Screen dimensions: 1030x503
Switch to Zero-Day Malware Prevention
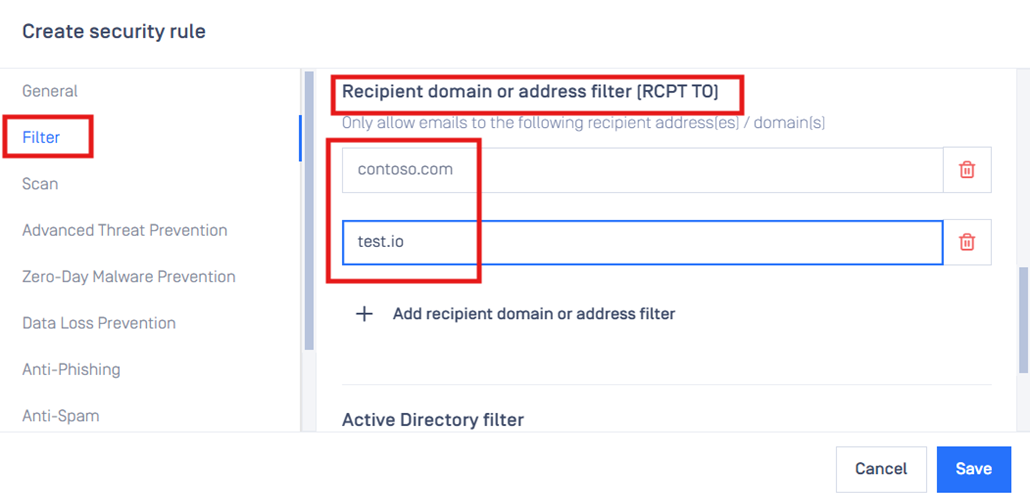pyautogui.click(x=129, y=276)
